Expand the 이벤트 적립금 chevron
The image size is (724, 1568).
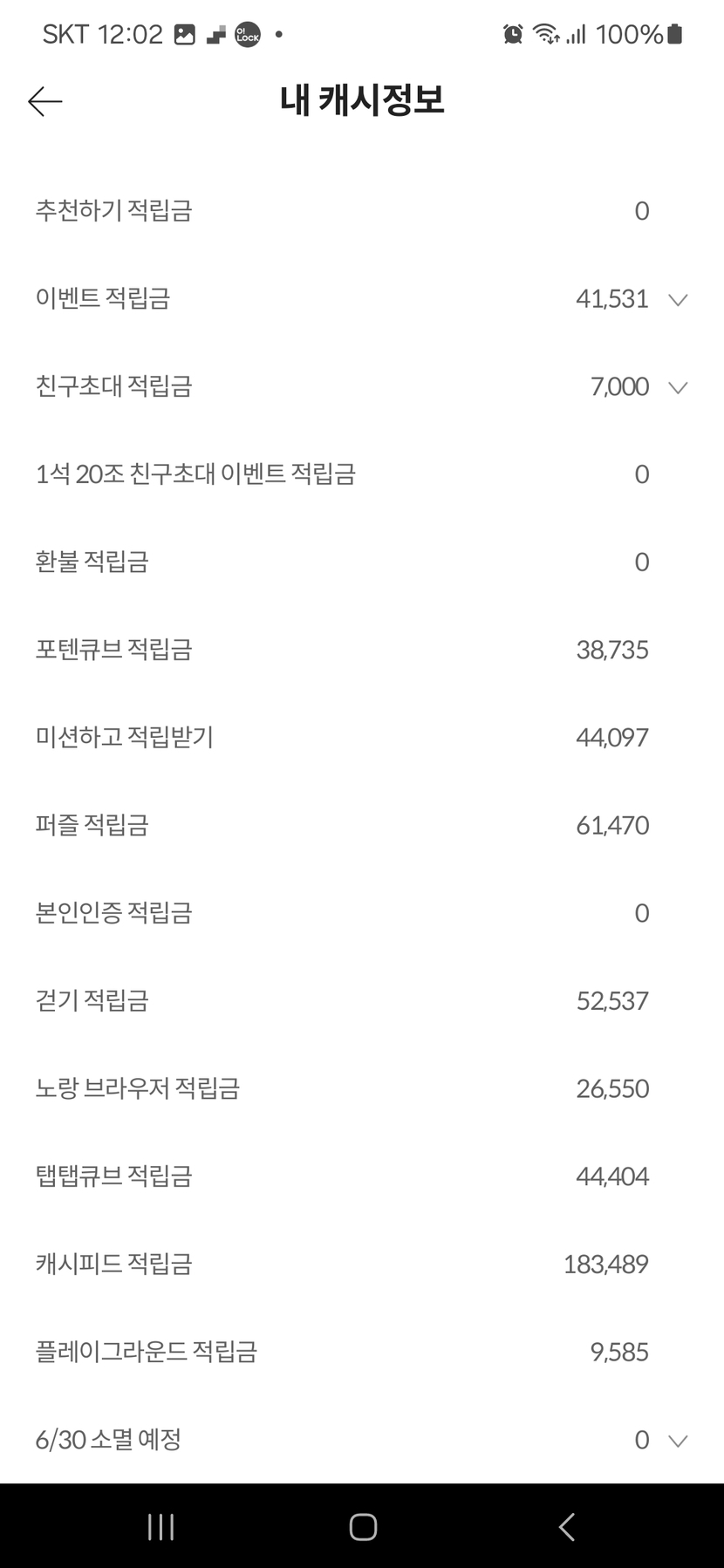pyautogui.click(x=678, y=300)
